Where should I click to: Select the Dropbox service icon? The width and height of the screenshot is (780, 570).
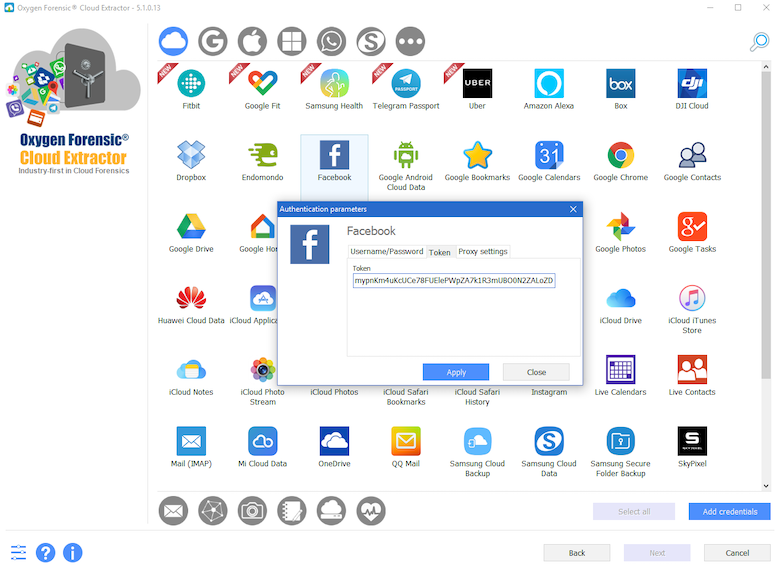tap(191, 155)
